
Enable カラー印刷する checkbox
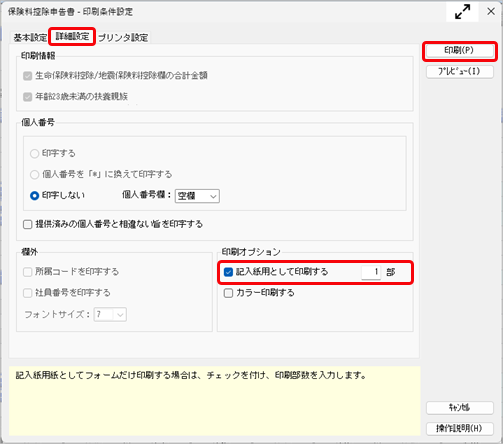point(228,293)
